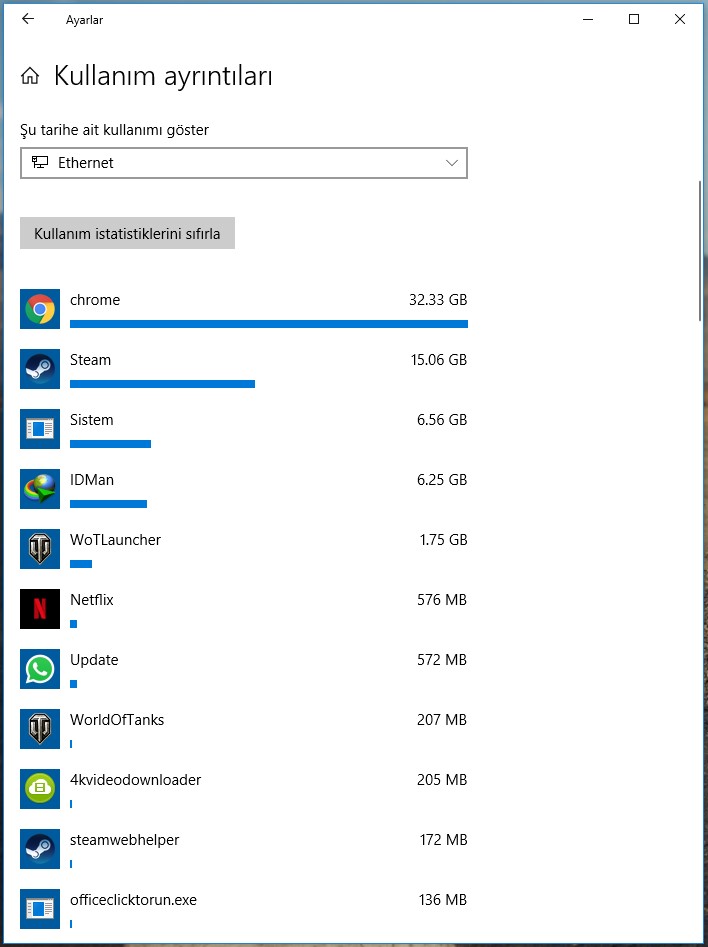Click the WoTLauncher tank icon

pos(40,550)
